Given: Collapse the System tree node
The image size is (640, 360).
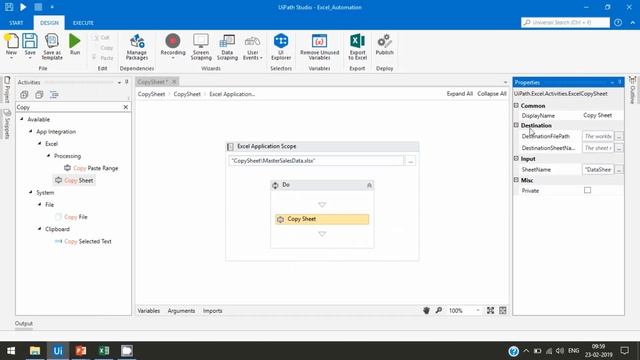Looking at the screenshot, I should point(31,192).
